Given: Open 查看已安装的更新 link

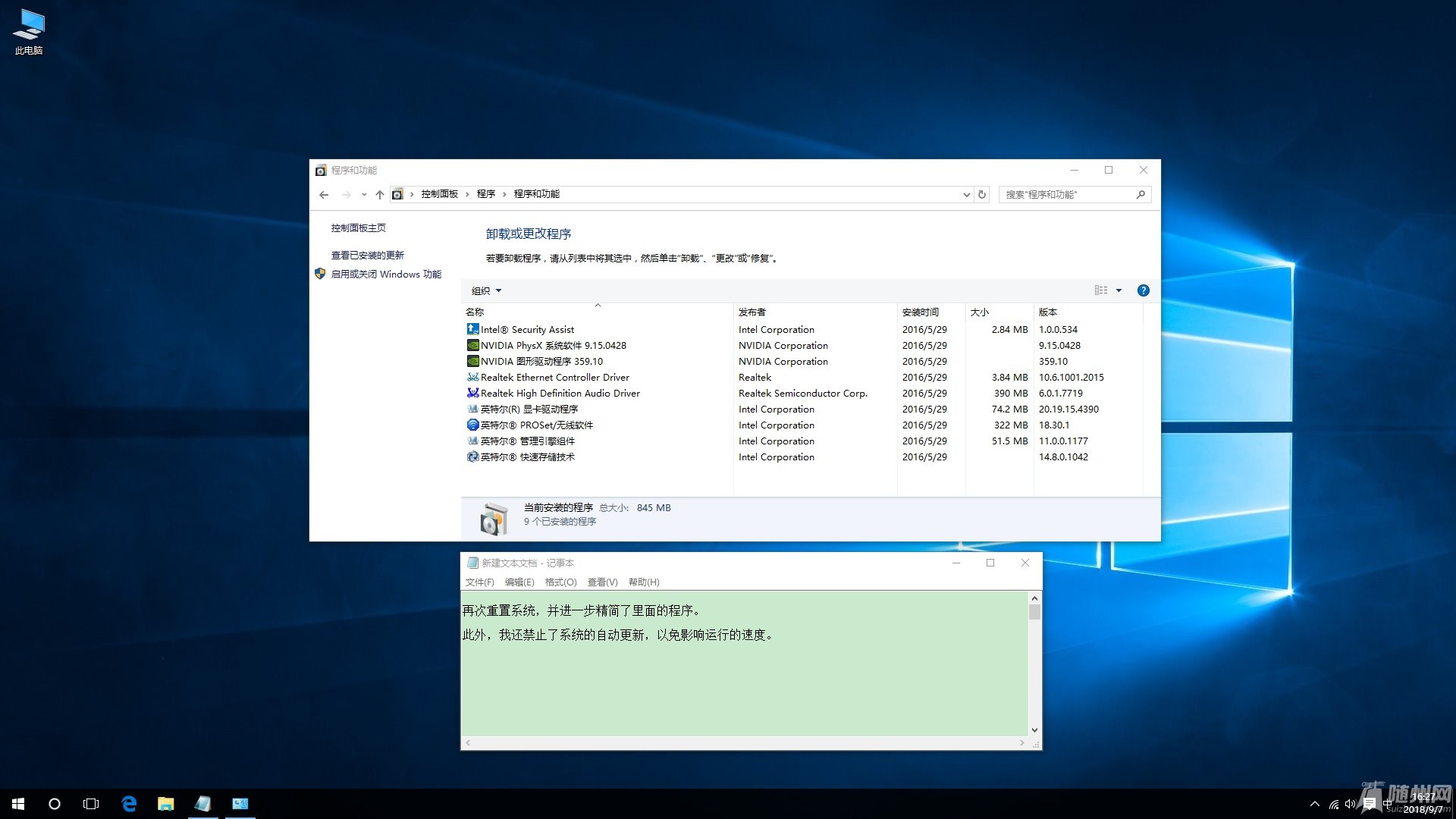Looking at the screenshot, I should [x=368, y=256].
